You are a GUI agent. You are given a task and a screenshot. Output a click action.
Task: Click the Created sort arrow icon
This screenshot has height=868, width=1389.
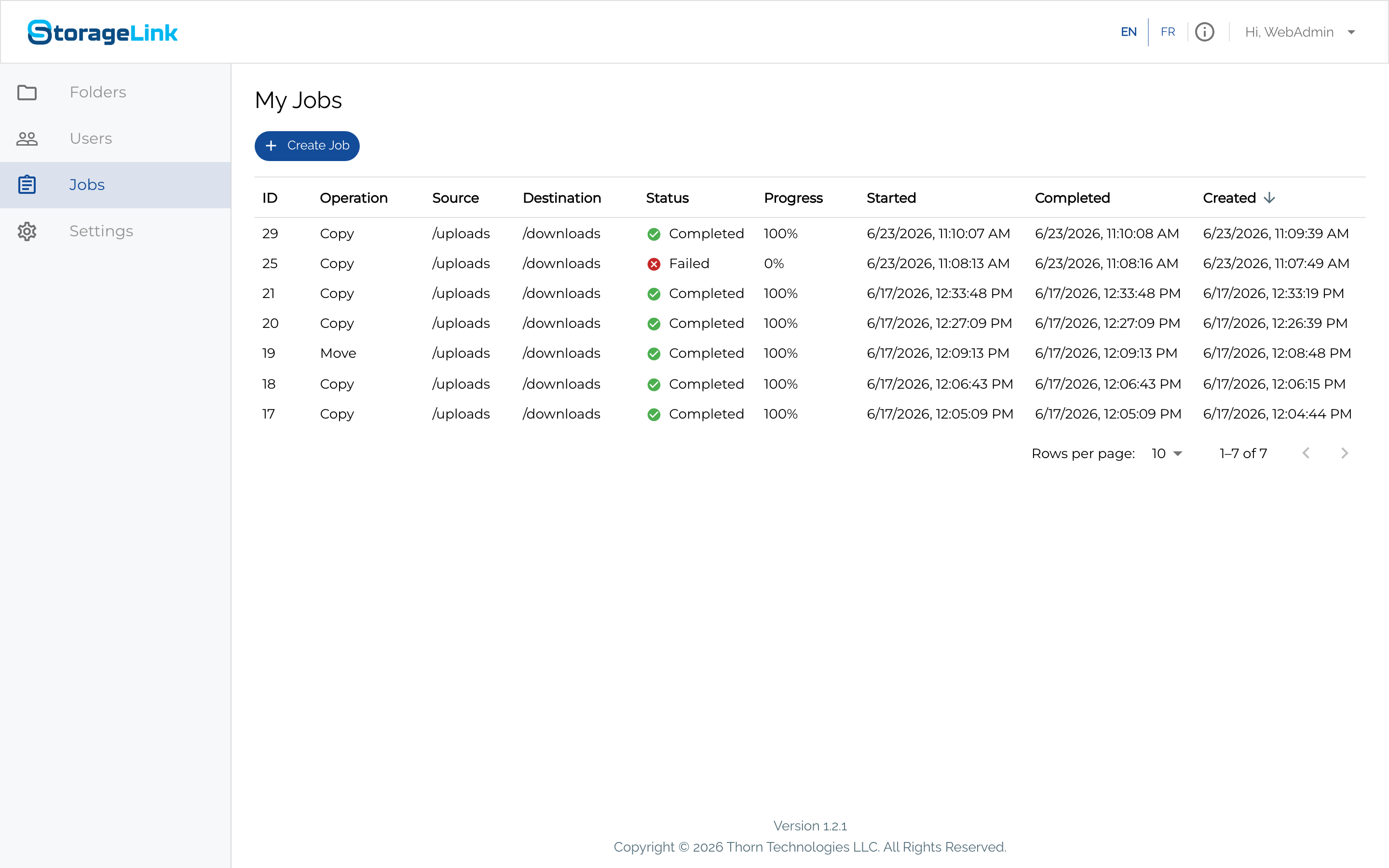point(1269,198)
